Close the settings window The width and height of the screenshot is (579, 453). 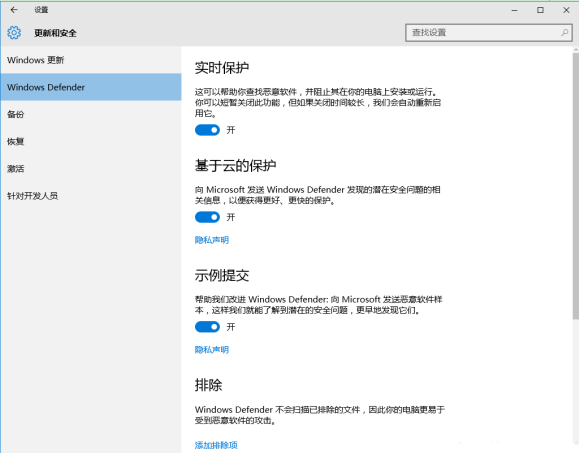point(566,10)
